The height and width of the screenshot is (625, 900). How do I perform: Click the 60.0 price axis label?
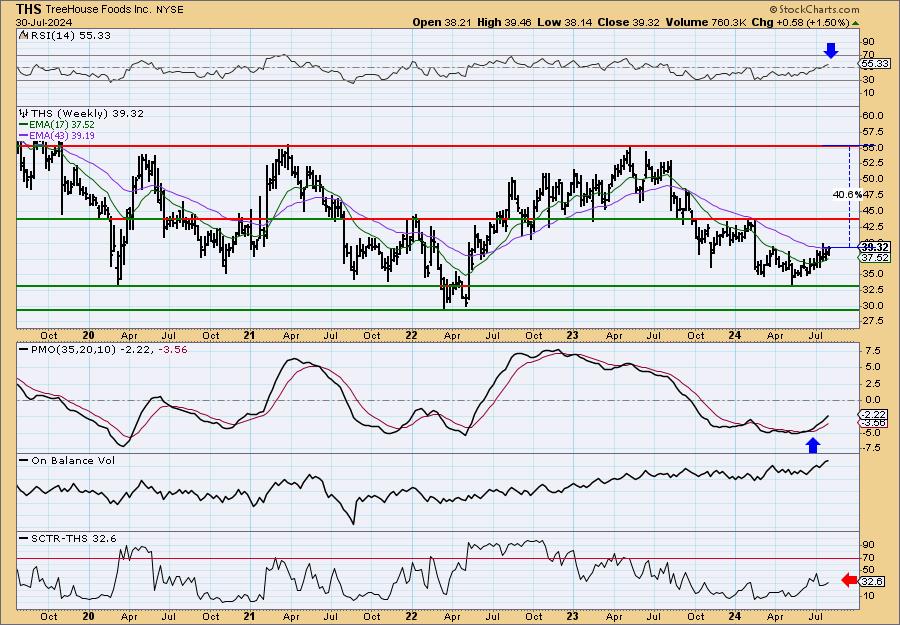coord(872,115)
